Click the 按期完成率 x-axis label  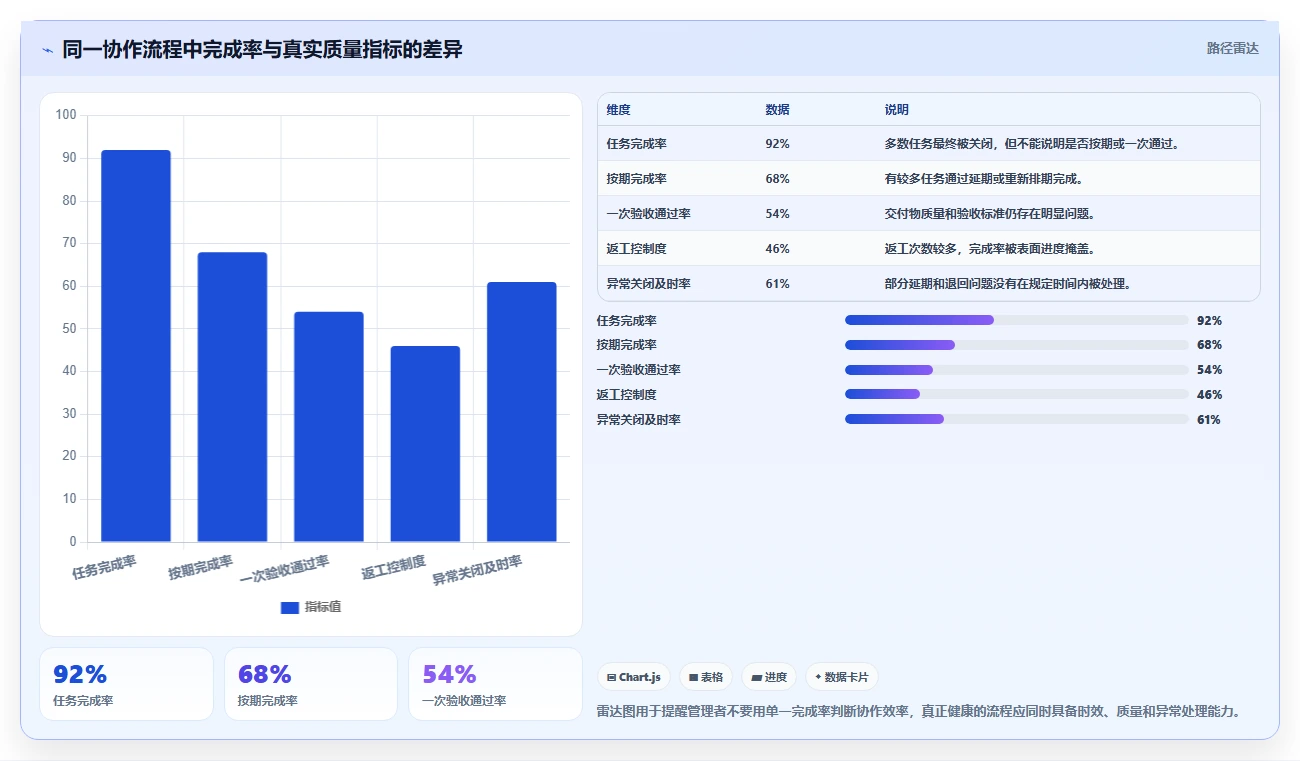pyautogui.click(x=200, y=567)
